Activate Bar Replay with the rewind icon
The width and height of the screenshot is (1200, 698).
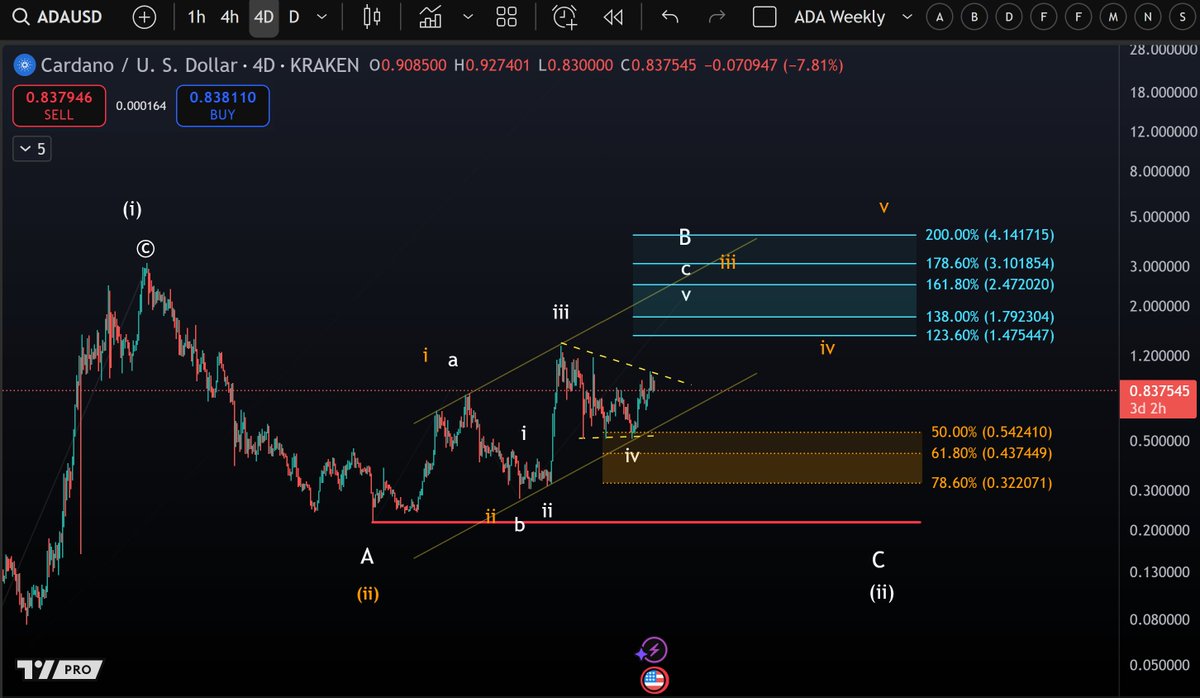pos(614,17)
